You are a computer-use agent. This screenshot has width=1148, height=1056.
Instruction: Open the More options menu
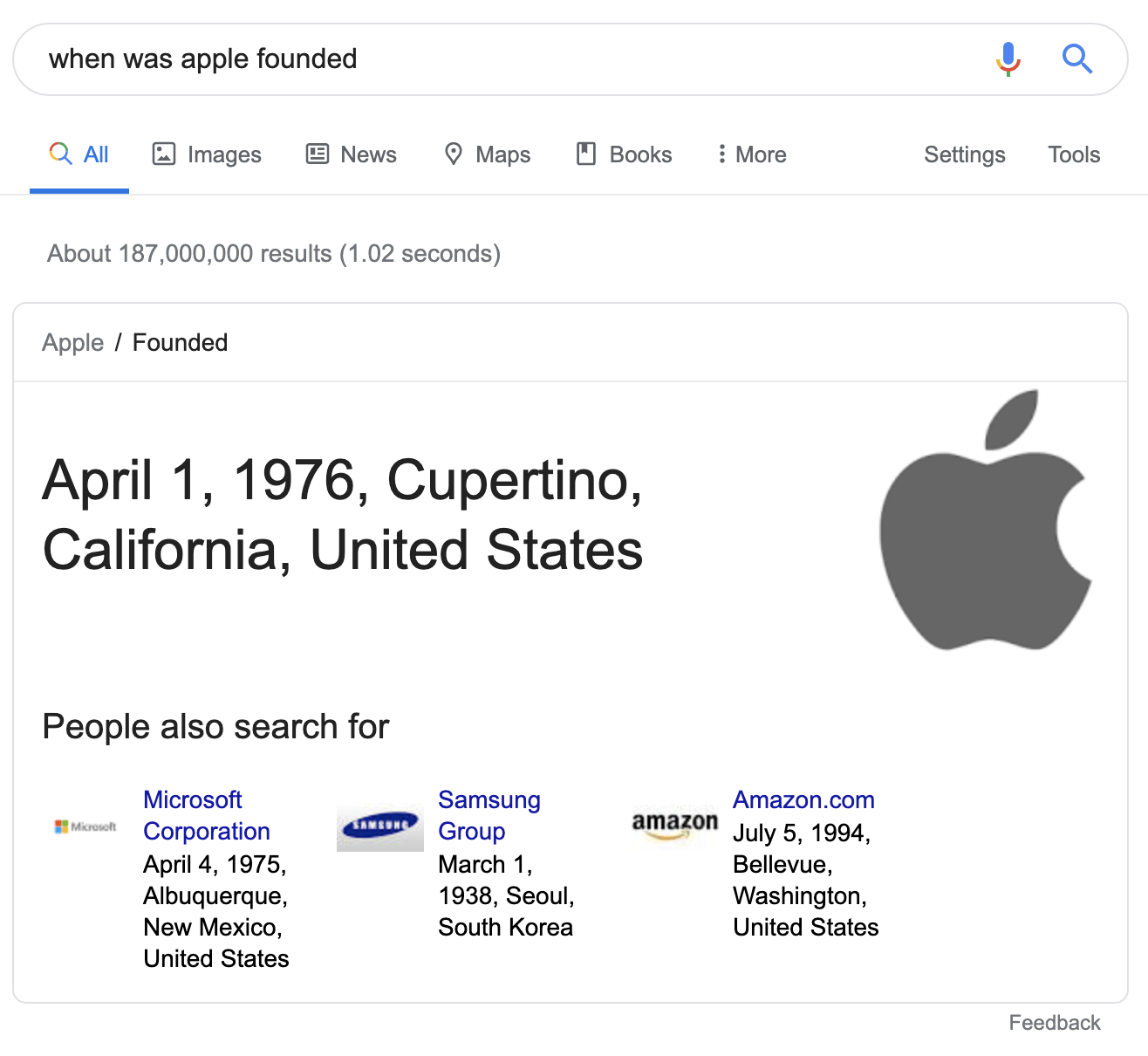[x=750, y=154]
